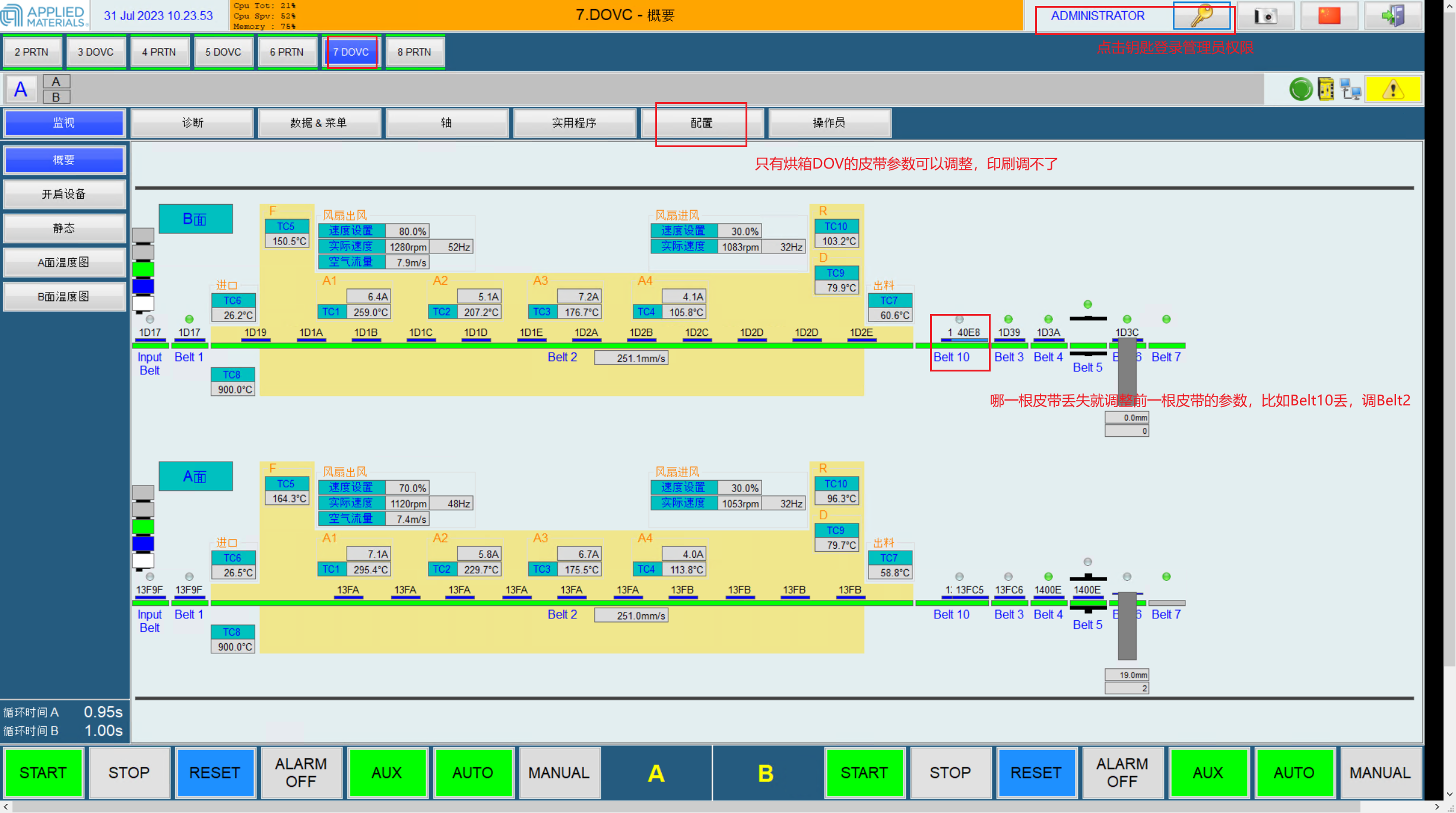Image resolution: width=1456 pixels, height=813 pixels.
Task: Open the 诊断 menu tab
Action: (192, 123)
